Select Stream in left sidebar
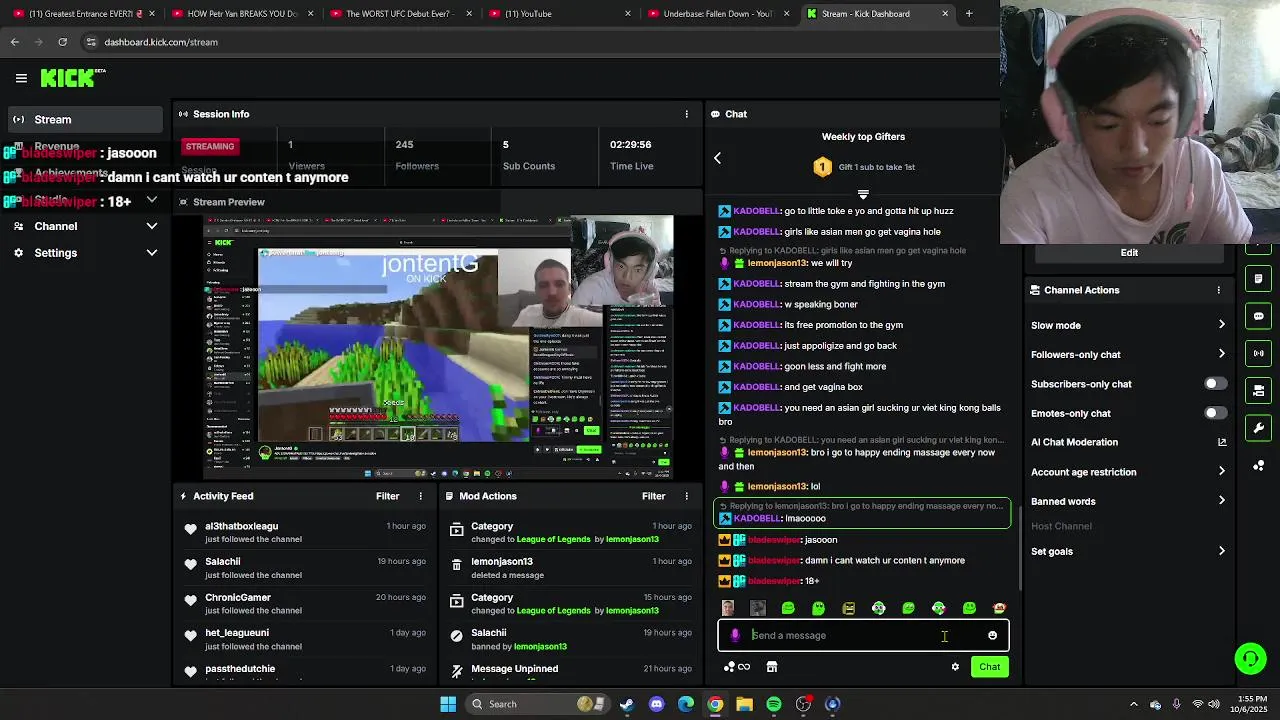1280x720 pixels. point(84,119)
